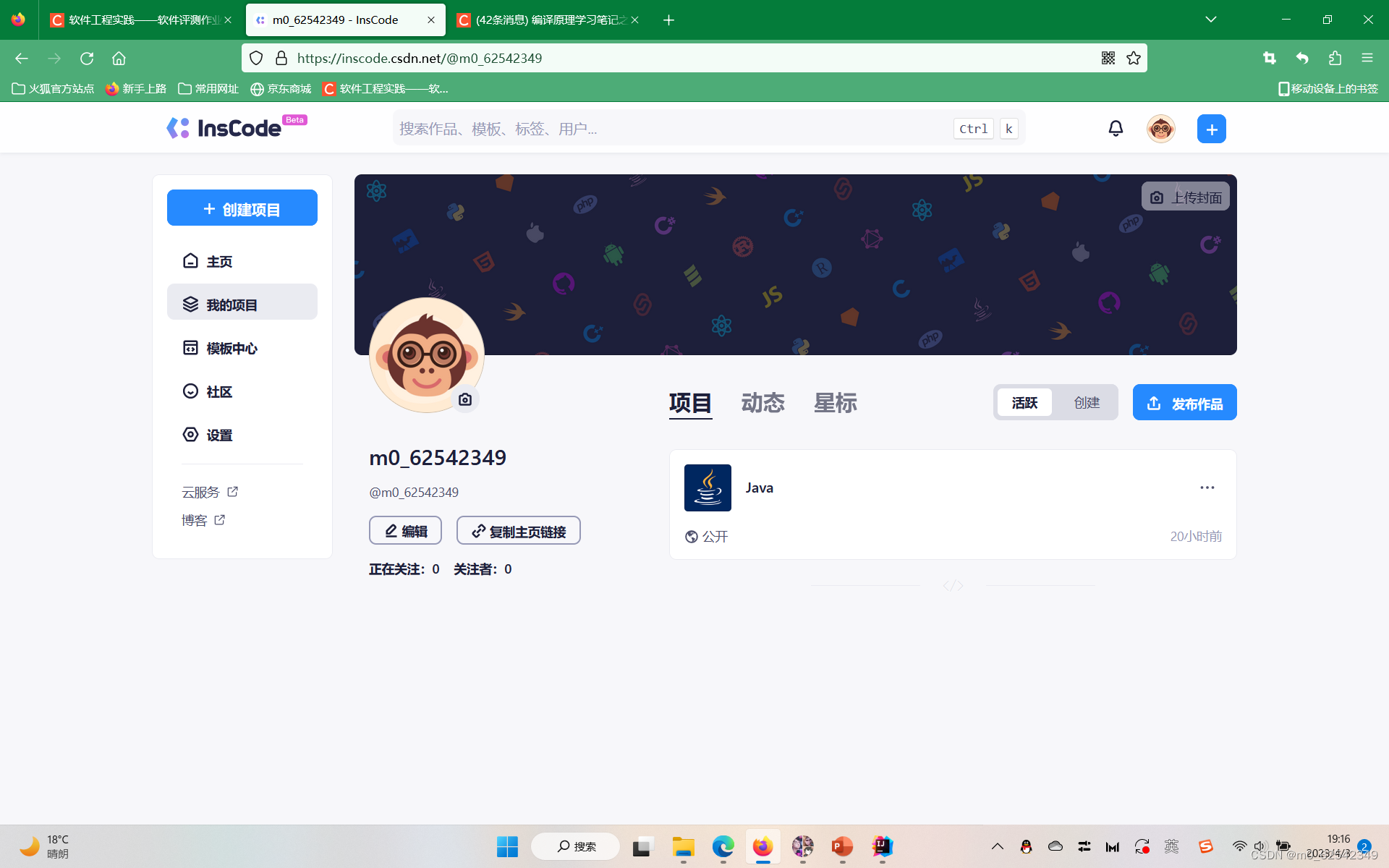Screen dimensions: 1389x868
Task: Open Firefox extensions puzzle icon
Action: tap(1335, 58)
